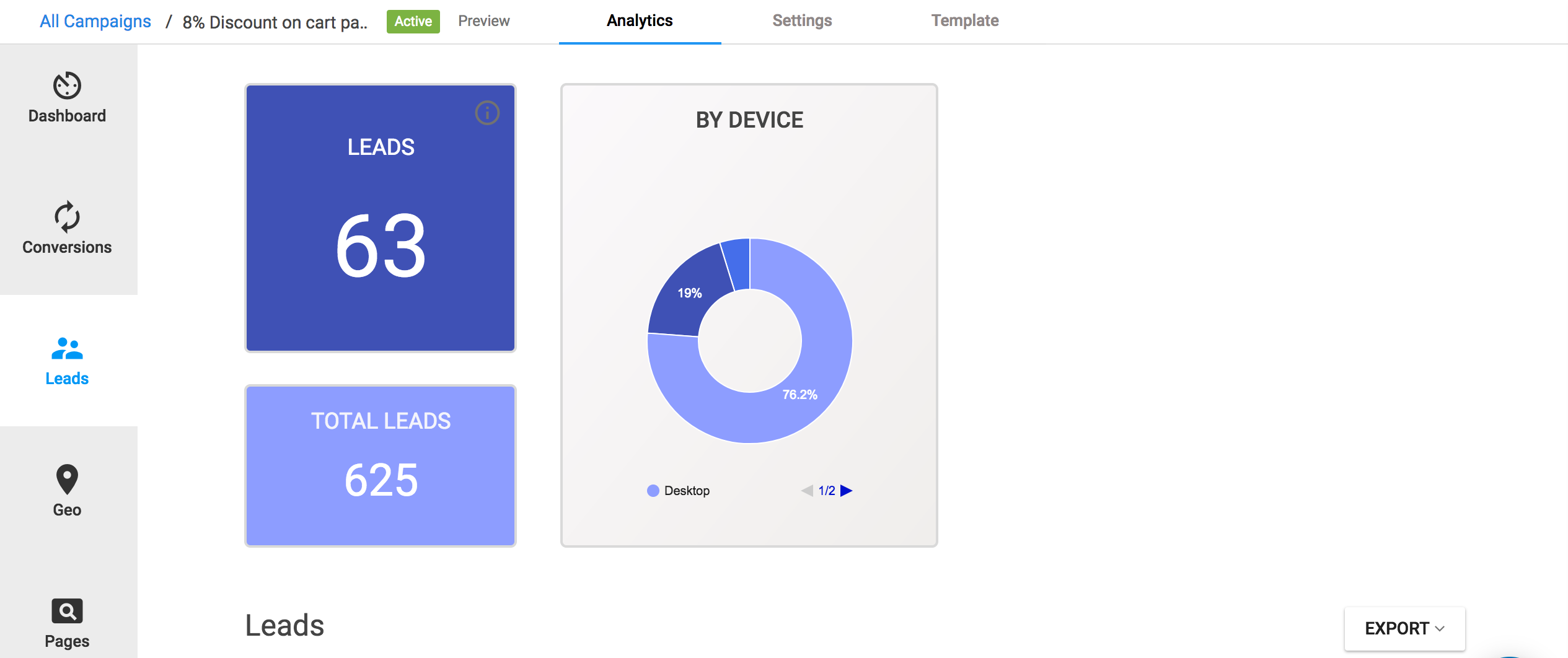Click the 63 leads count

(381, 246)
